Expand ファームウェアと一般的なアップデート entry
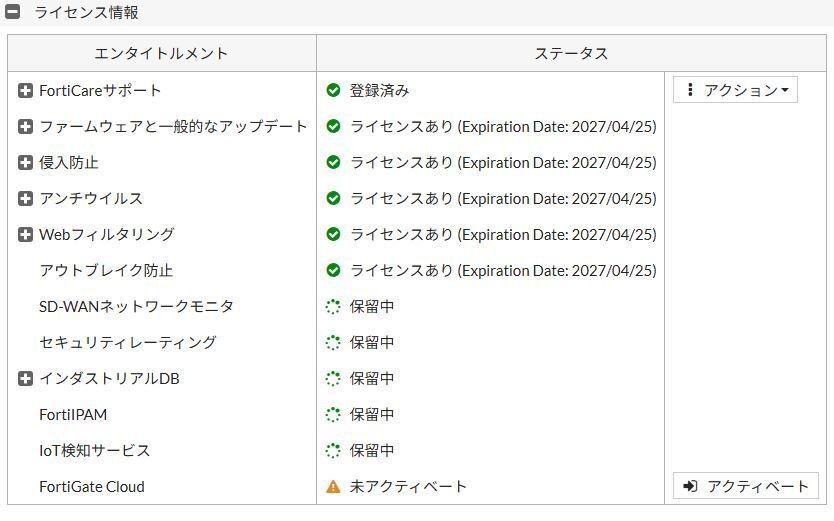This screenshot has height=521, width=834. [25, 127]
